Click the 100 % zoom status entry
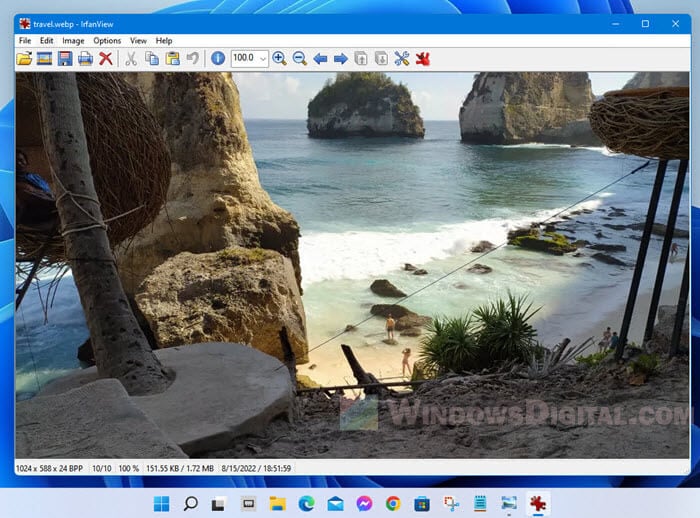This screenshot has width=700, height=518. tap(128, 468)
